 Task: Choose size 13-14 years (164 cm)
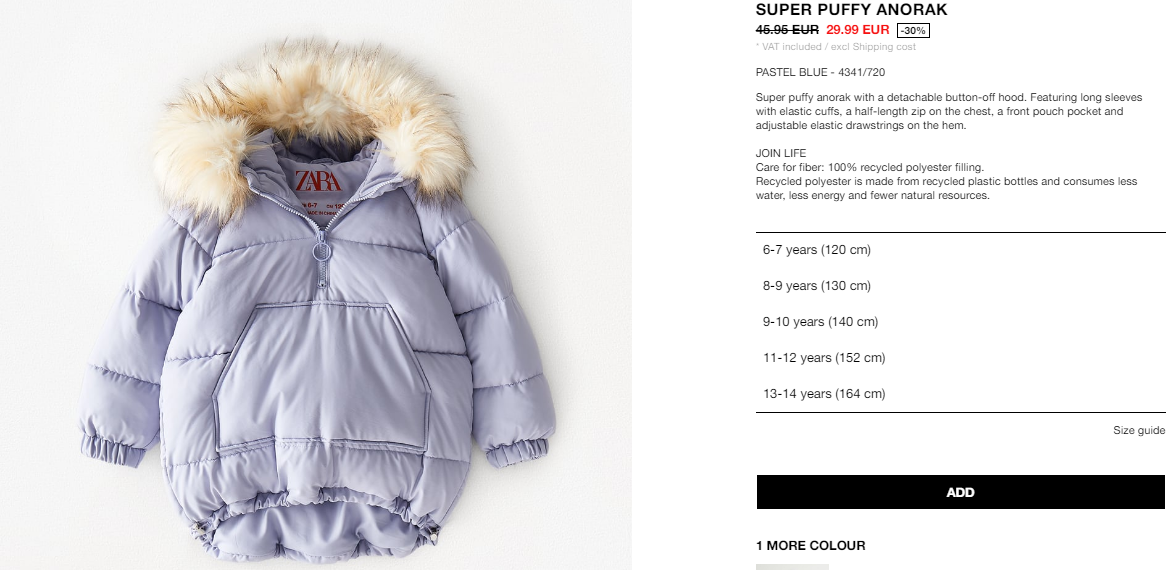tap(960, 394)
